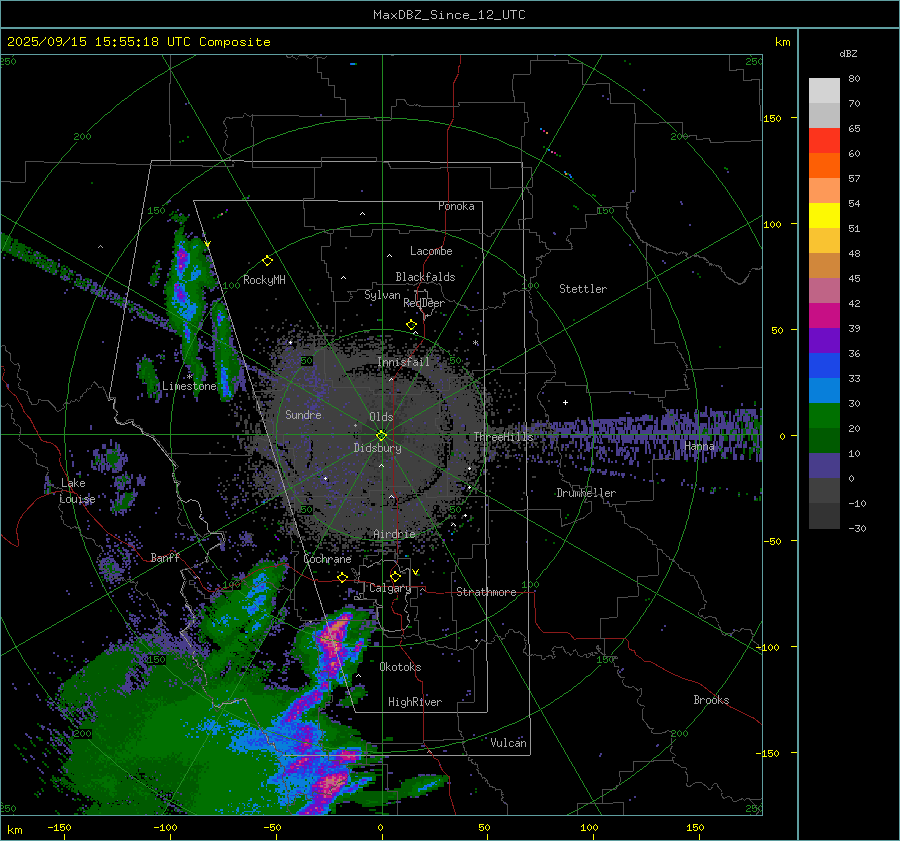Click the Drumheller label
Screen dimensions: 900x841
(586, 493)
